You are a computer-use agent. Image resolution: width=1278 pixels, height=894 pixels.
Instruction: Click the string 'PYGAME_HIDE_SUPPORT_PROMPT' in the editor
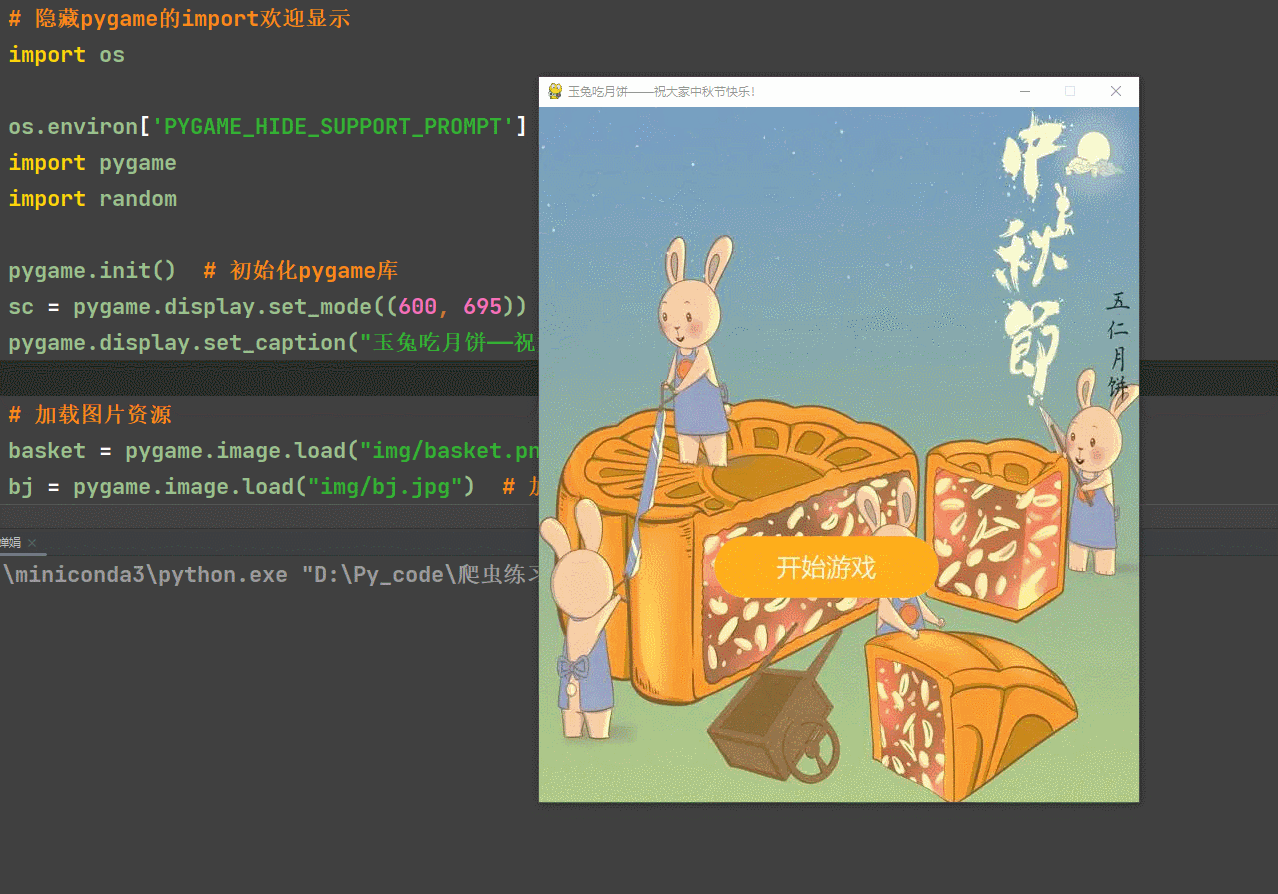(x=333, y=127)
